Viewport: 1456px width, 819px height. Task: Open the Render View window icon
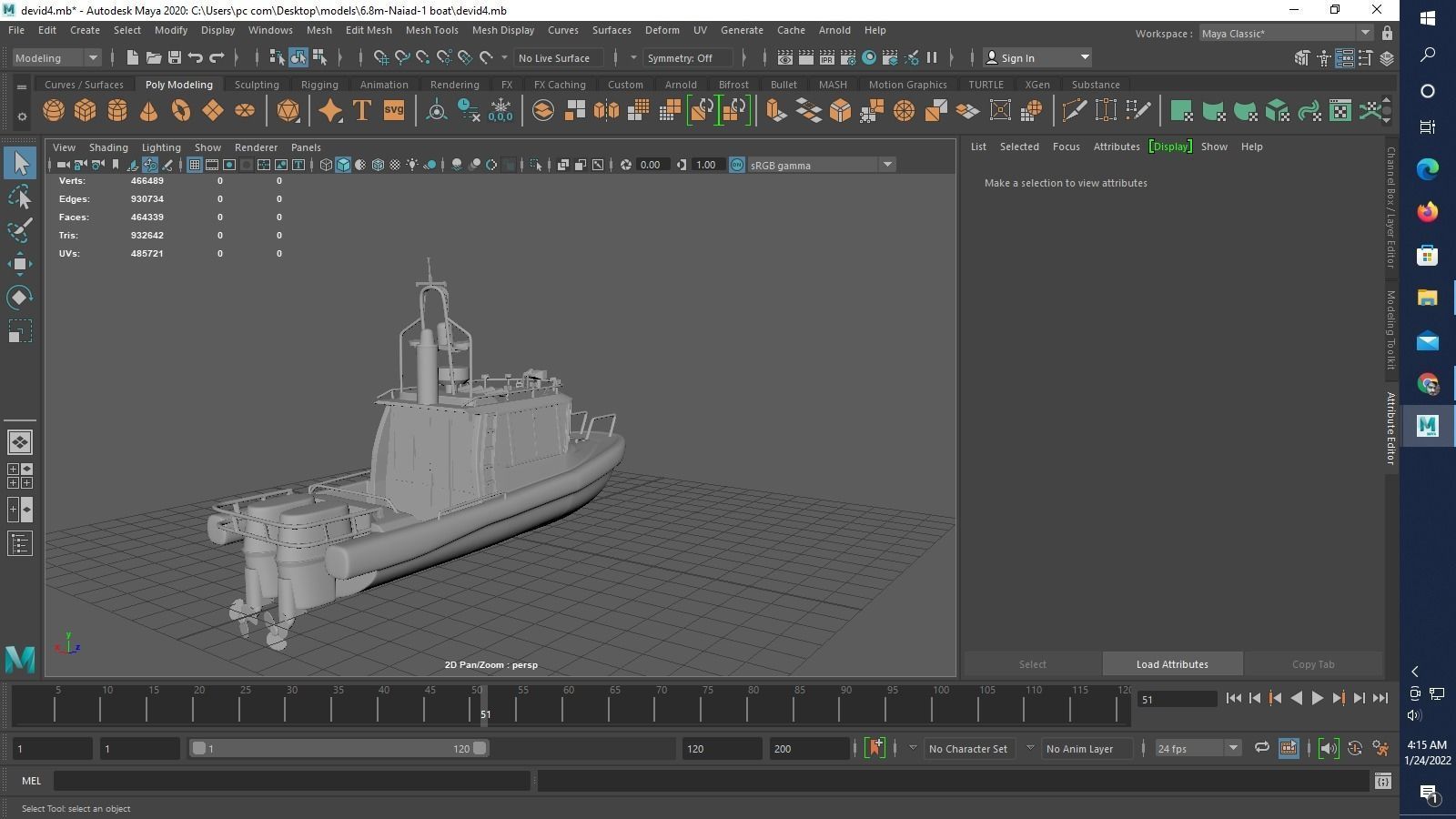pyautogui.click(x=785, y=57)
